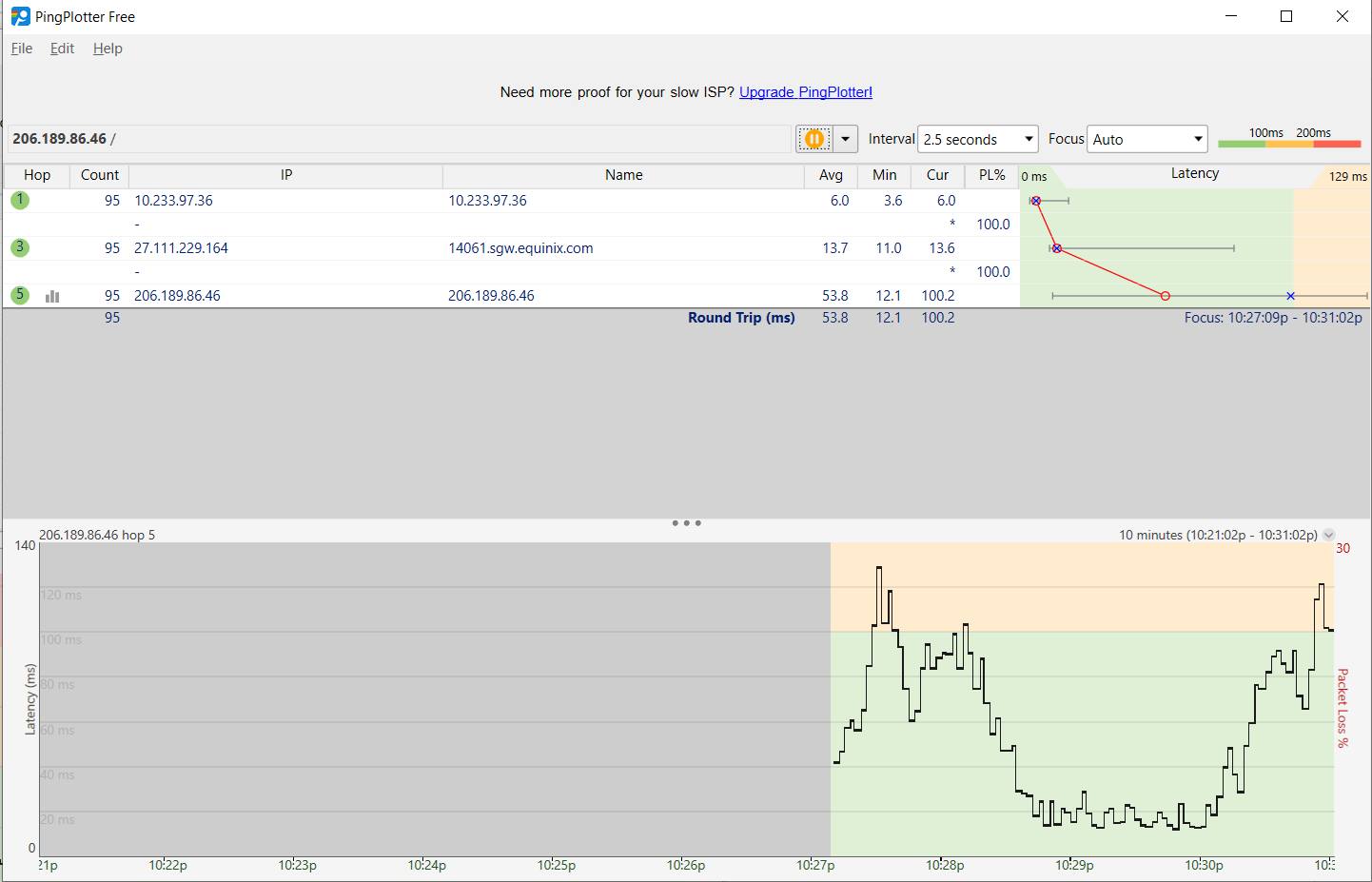Click the PL% column header
This screenshot has width=1372, height=882.
click(991, 175)
